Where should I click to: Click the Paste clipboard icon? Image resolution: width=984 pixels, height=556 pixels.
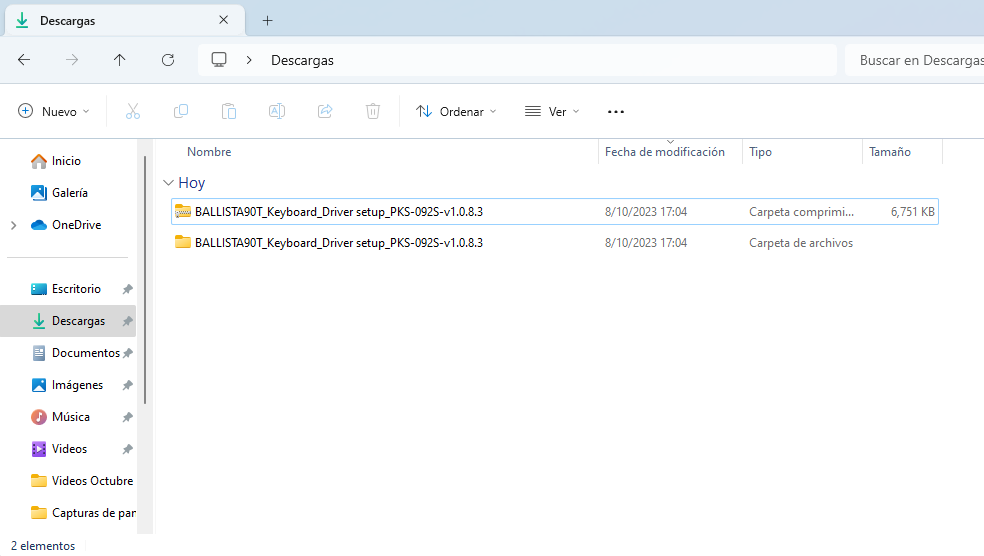[x=229, y=112]
